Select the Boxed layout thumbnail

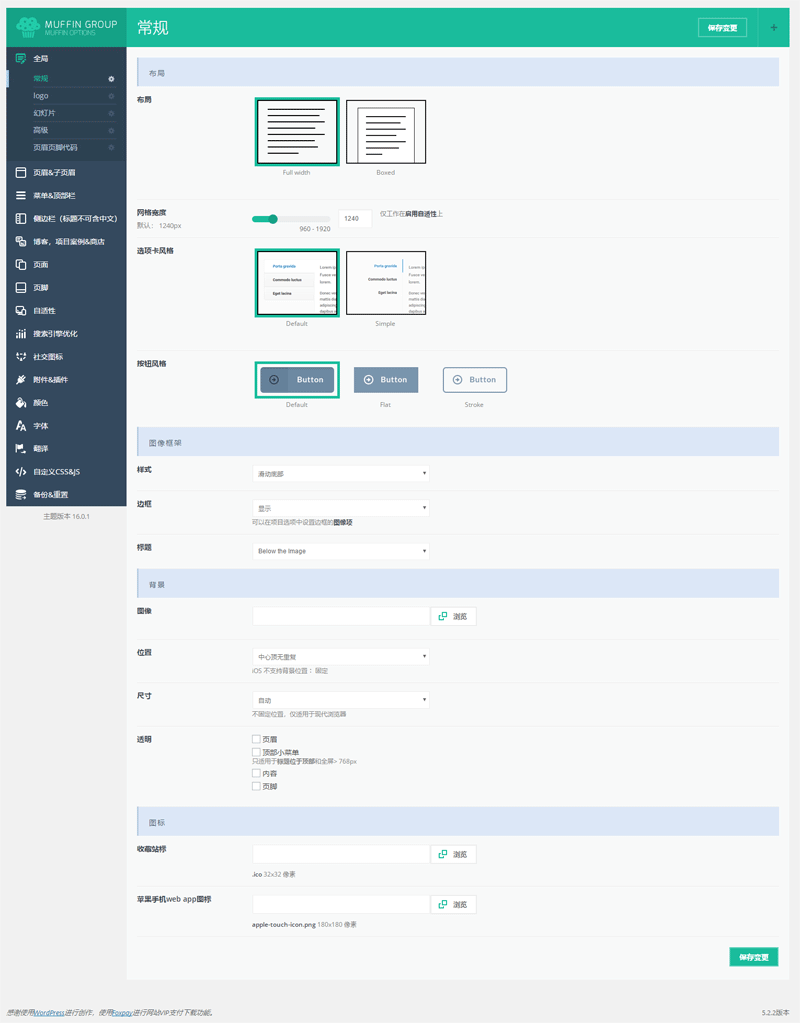pos(386,132)
